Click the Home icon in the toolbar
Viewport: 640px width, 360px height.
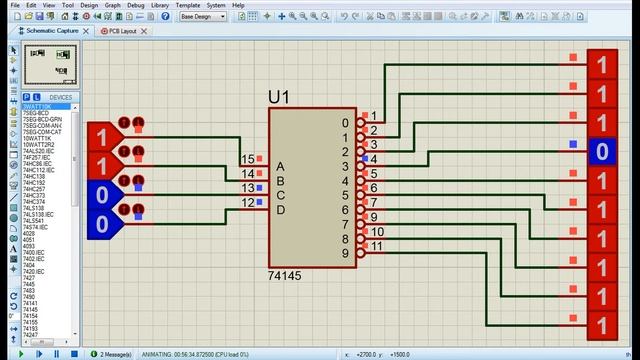(65, 16)
